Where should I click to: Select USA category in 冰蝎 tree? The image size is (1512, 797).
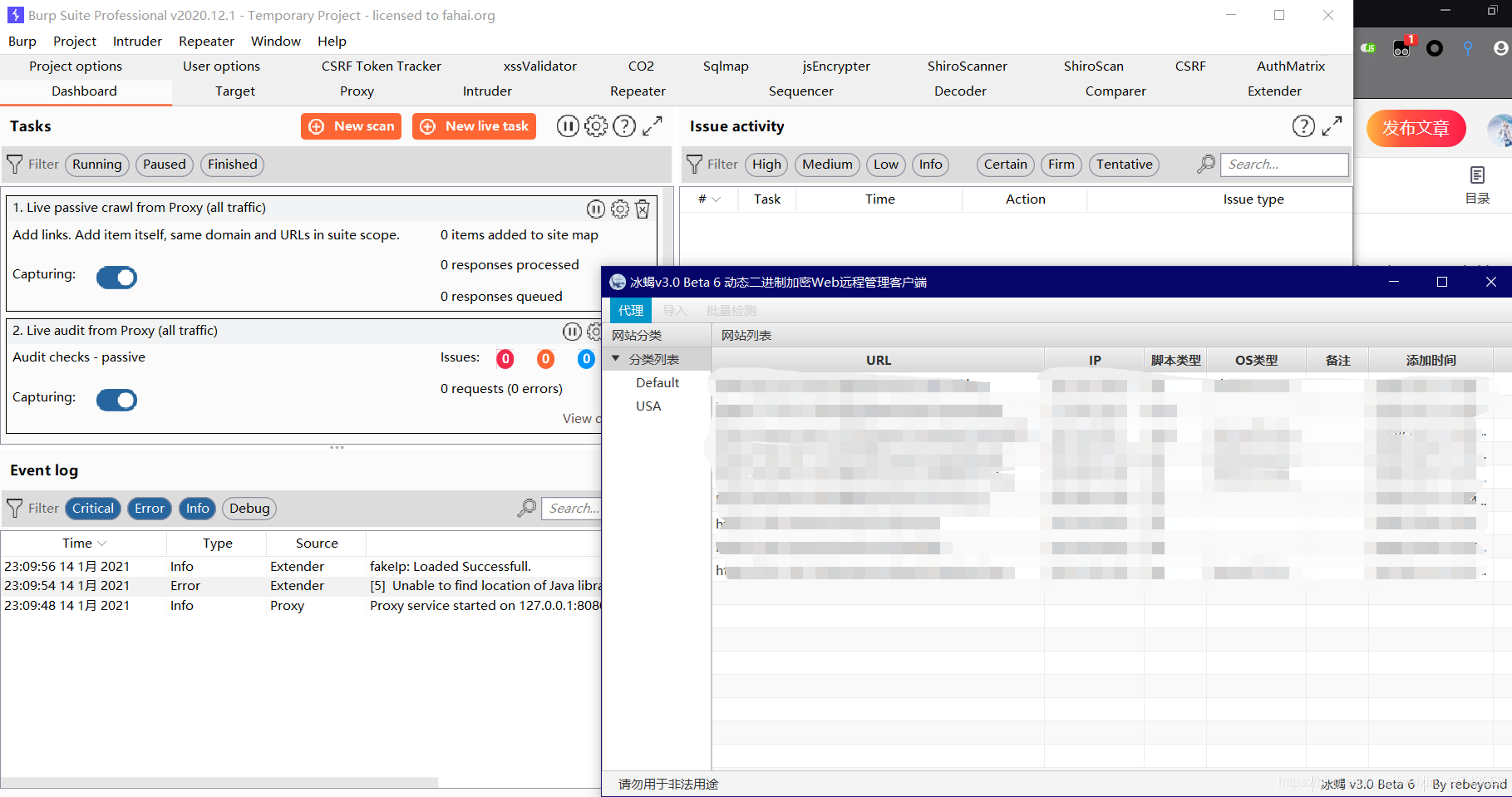point(648,406)
